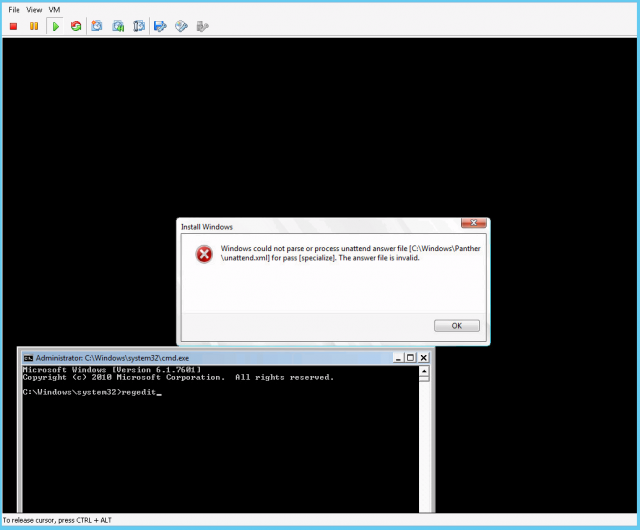640x530 pixels.
Task: Open the Snapshot Manager icon
Action: pos(139,26)
